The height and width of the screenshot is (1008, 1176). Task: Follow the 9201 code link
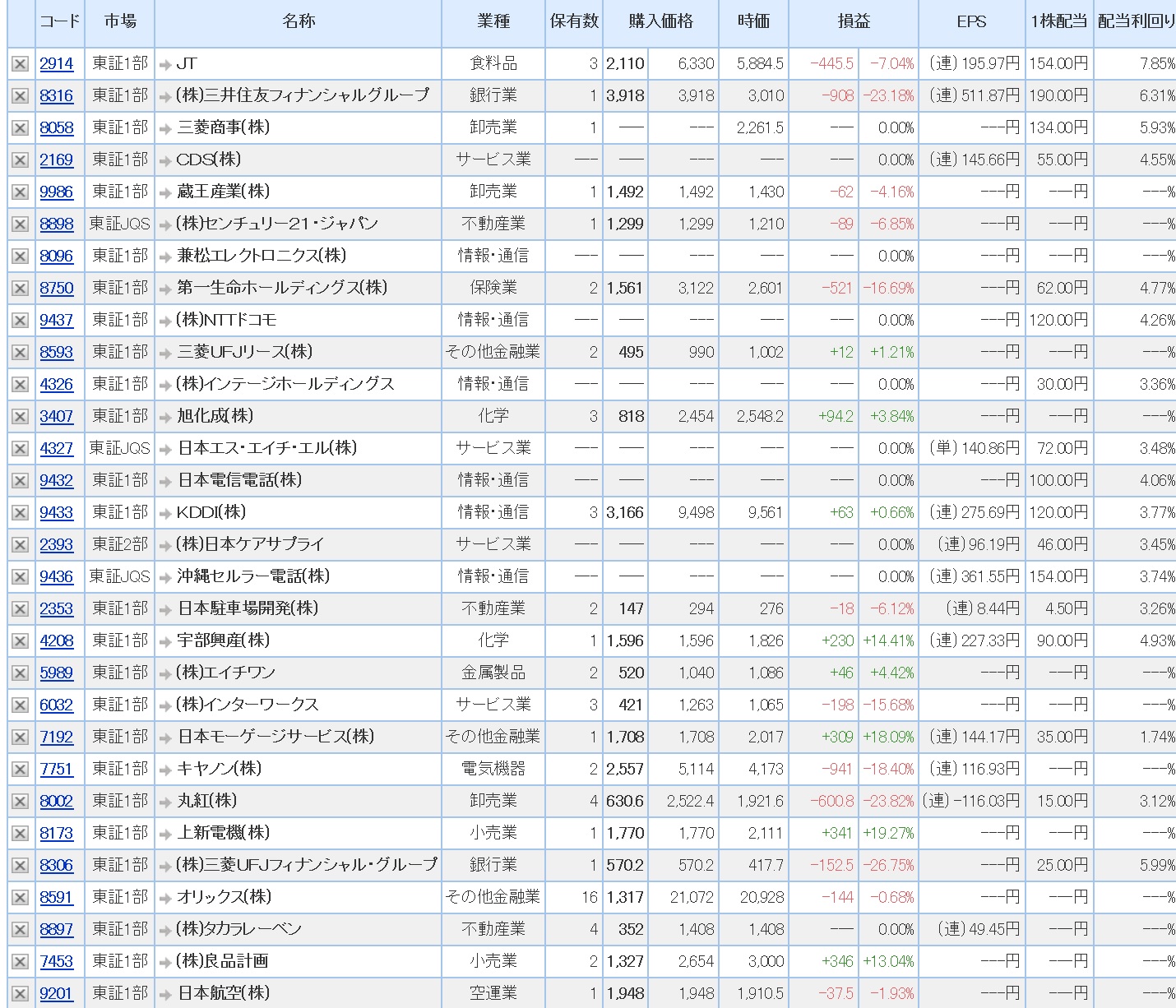(57, 993)
